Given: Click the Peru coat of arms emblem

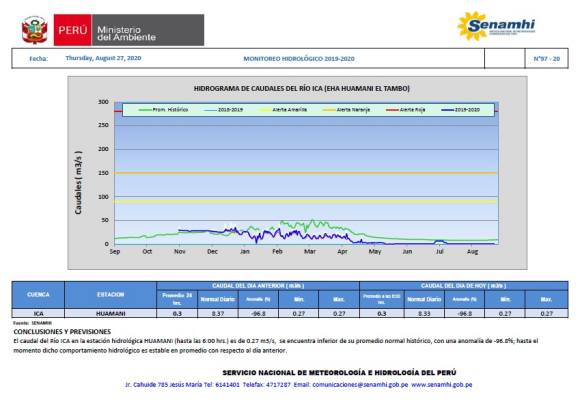Looking at the screenshot, I should (34, 30).
